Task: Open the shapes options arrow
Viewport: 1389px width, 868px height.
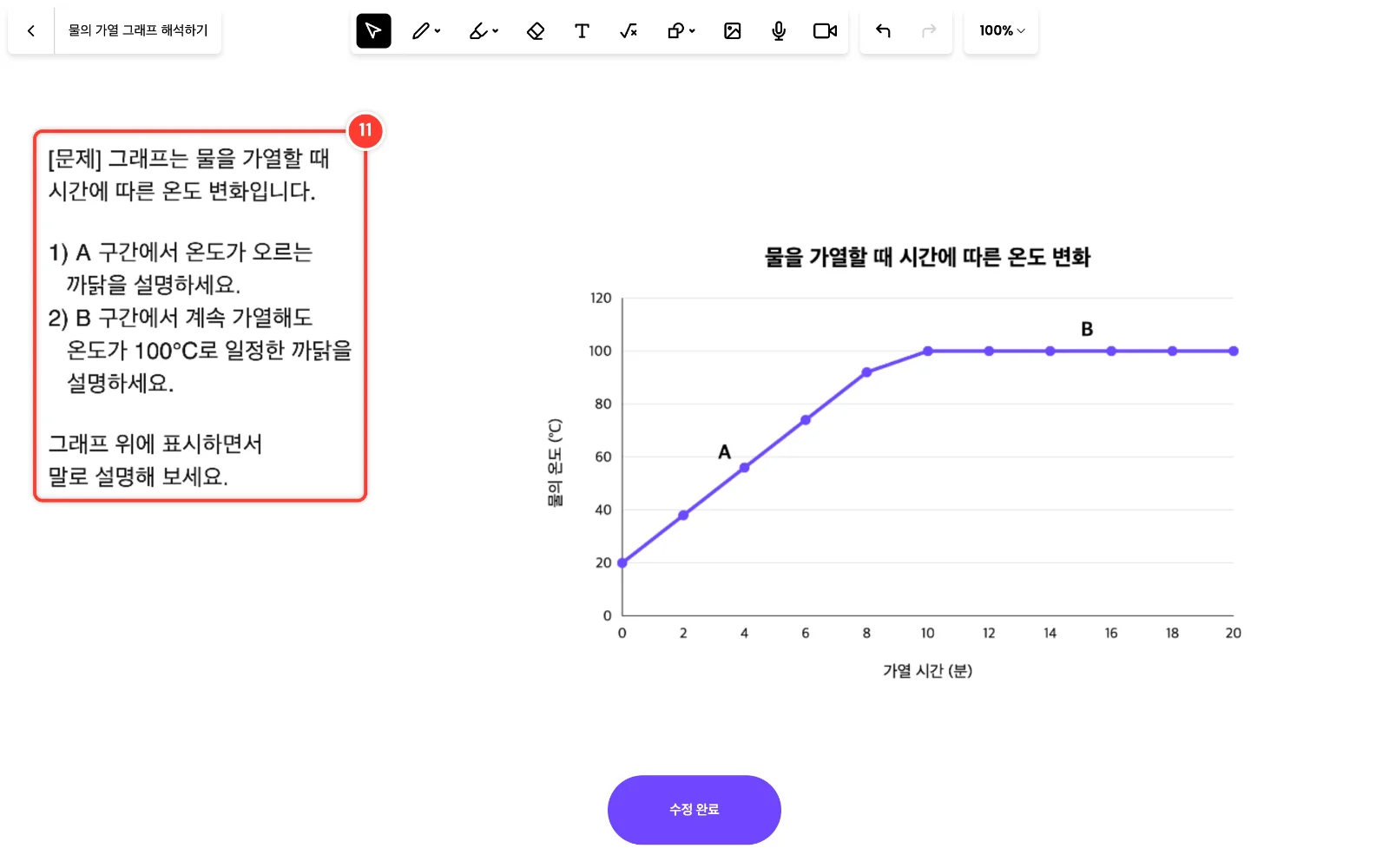Action: 692,31
